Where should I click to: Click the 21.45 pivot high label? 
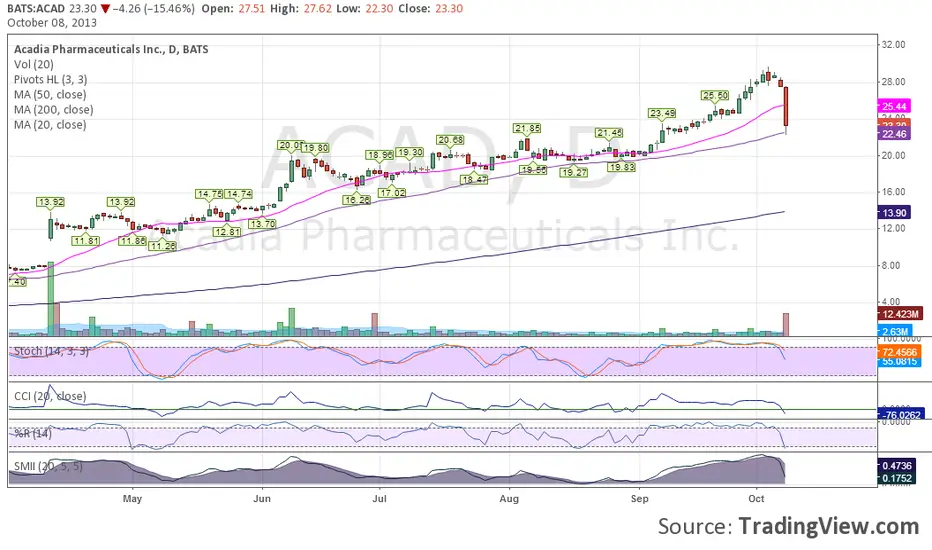[x=609, y=133]
